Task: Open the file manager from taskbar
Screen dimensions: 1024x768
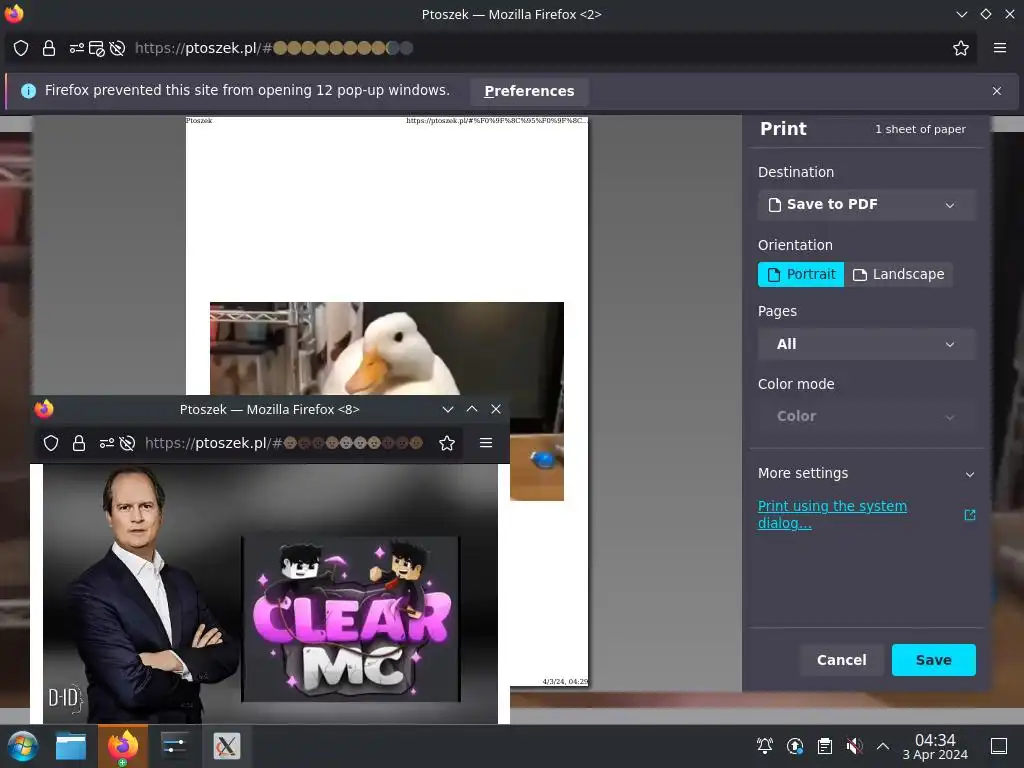Action: click(71, 746)
